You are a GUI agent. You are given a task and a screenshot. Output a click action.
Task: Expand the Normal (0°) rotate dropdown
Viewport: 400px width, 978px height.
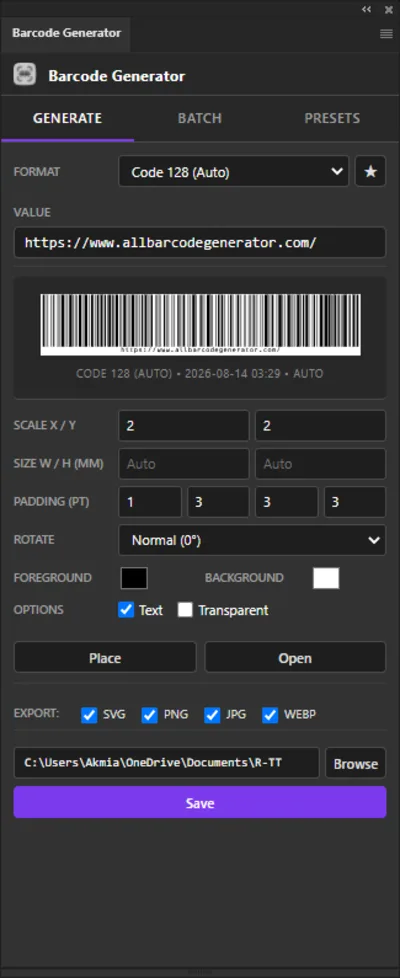[x=252, y=540]
